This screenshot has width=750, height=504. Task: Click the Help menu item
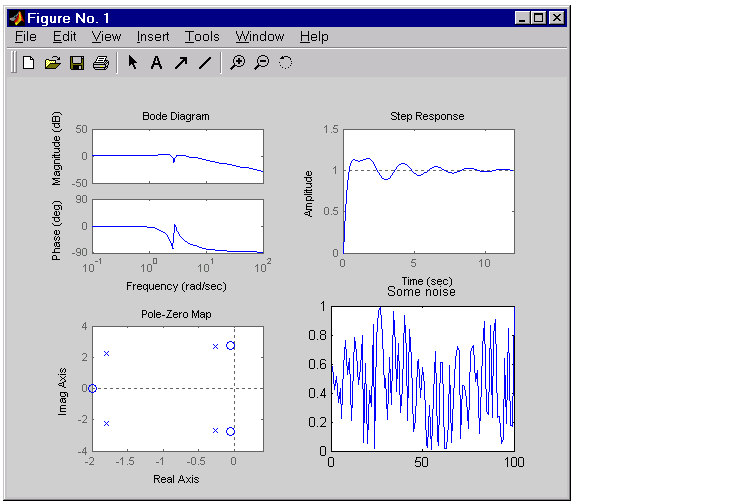tap(314, 37)
